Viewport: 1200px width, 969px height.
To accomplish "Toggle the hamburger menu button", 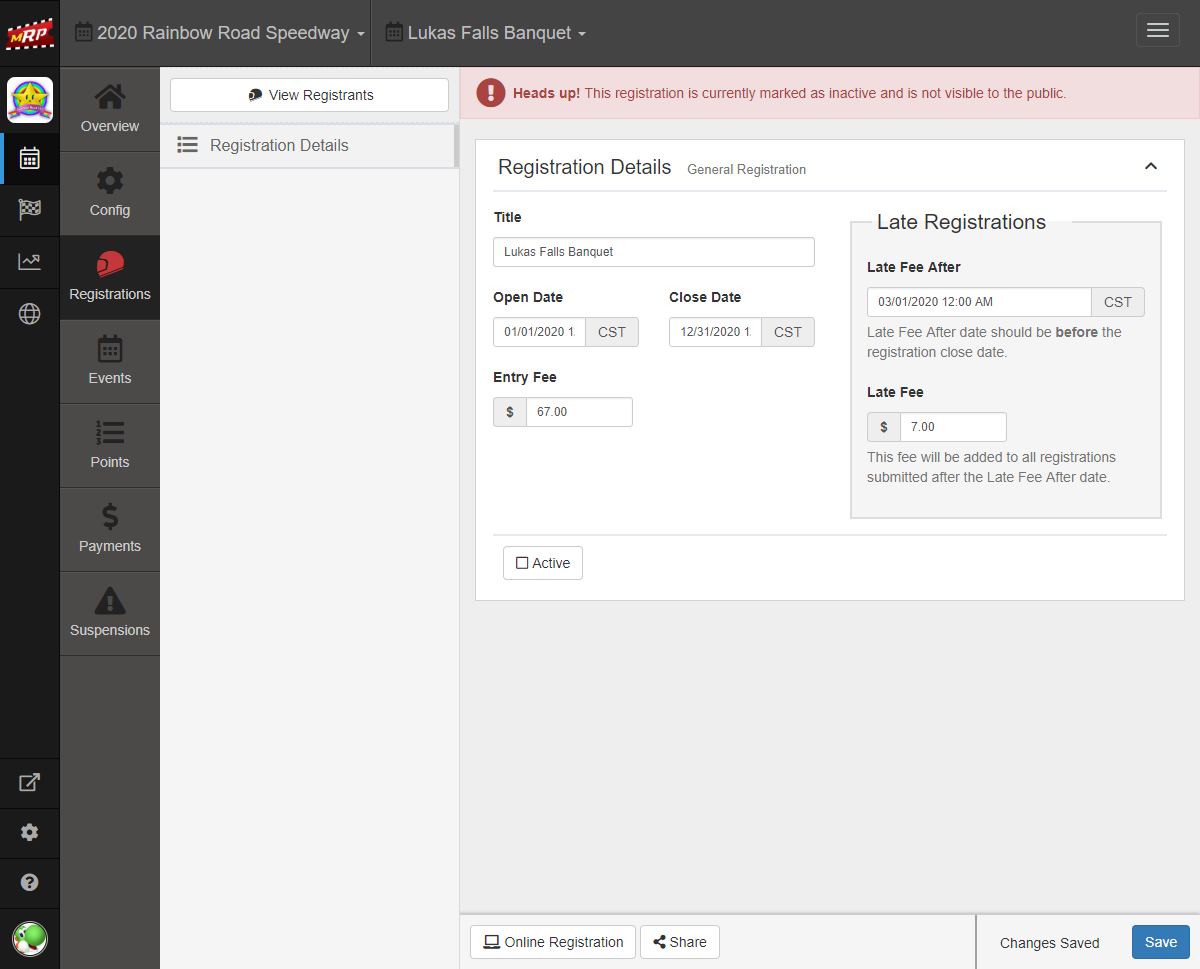I will (x=1158, y=30).
